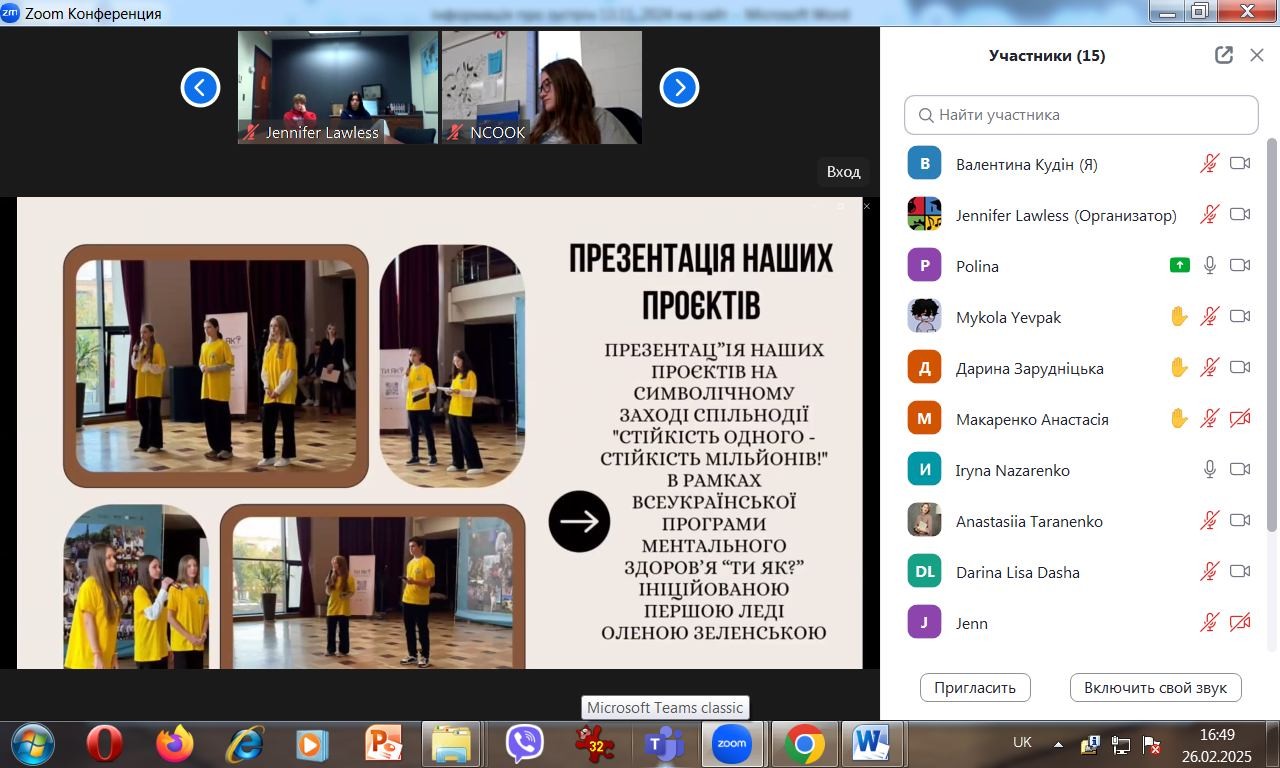Toggle muted microphone for Валентина Кудін
The width and height of the screenshot is (1280, 768).
(x=1210, y=164)
